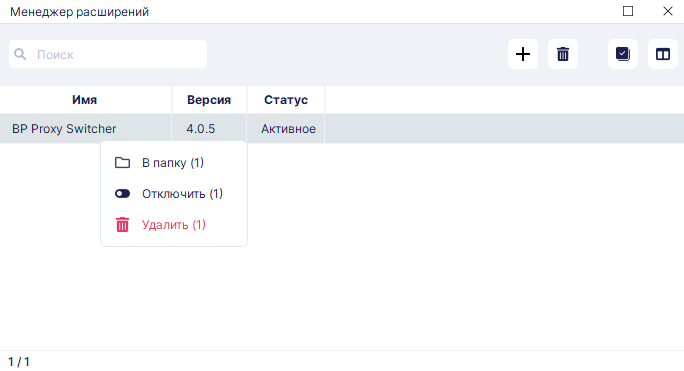Open the column layout icon

coord(663,54)
